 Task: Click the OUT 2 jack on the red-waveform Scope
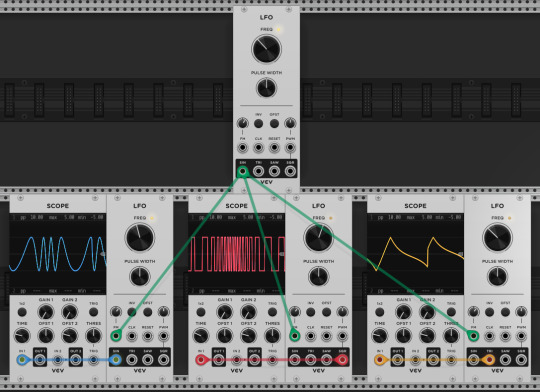pyautogui.click(x=254, y=360)
